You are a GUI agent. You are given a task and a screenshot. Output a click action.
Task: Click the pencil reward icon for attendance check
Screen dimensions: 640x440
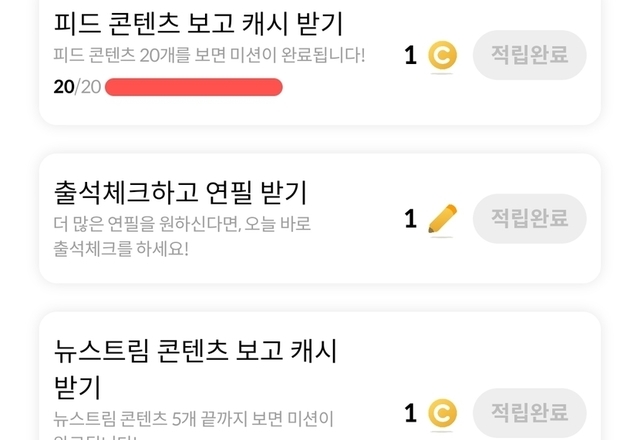[442, 218]
